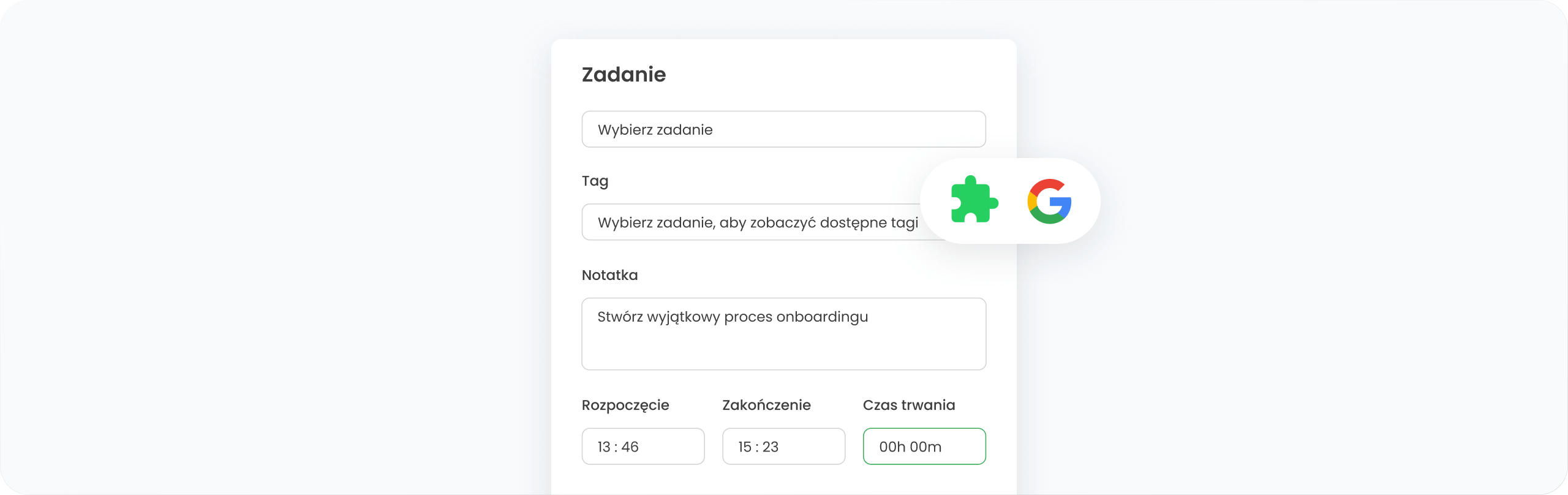1568x495 pixels.
Task: Select the white pill containing integration icons
Action: 1011,201
